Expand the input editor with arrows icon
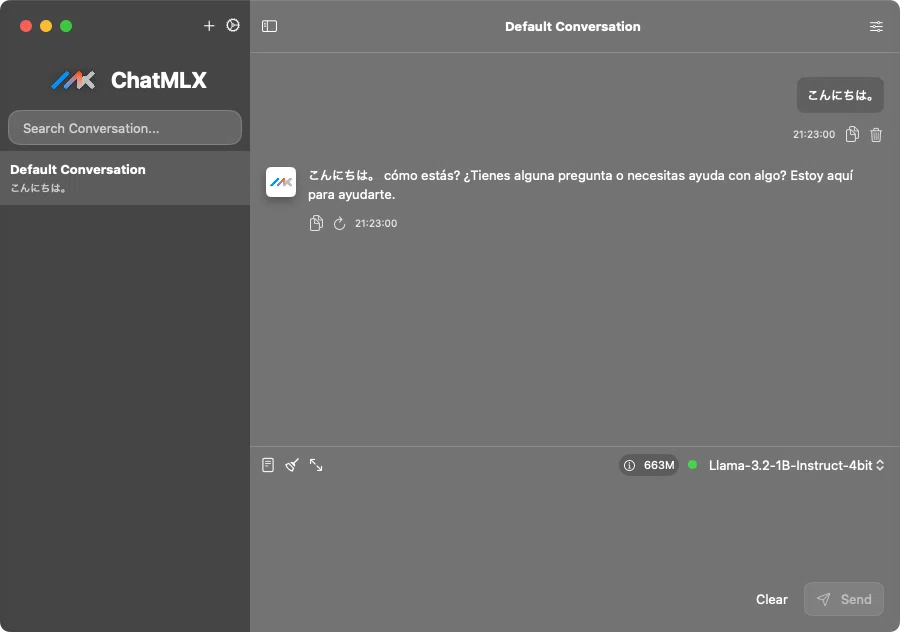Screen dimensions: 900x632 (x=316, y=465)
